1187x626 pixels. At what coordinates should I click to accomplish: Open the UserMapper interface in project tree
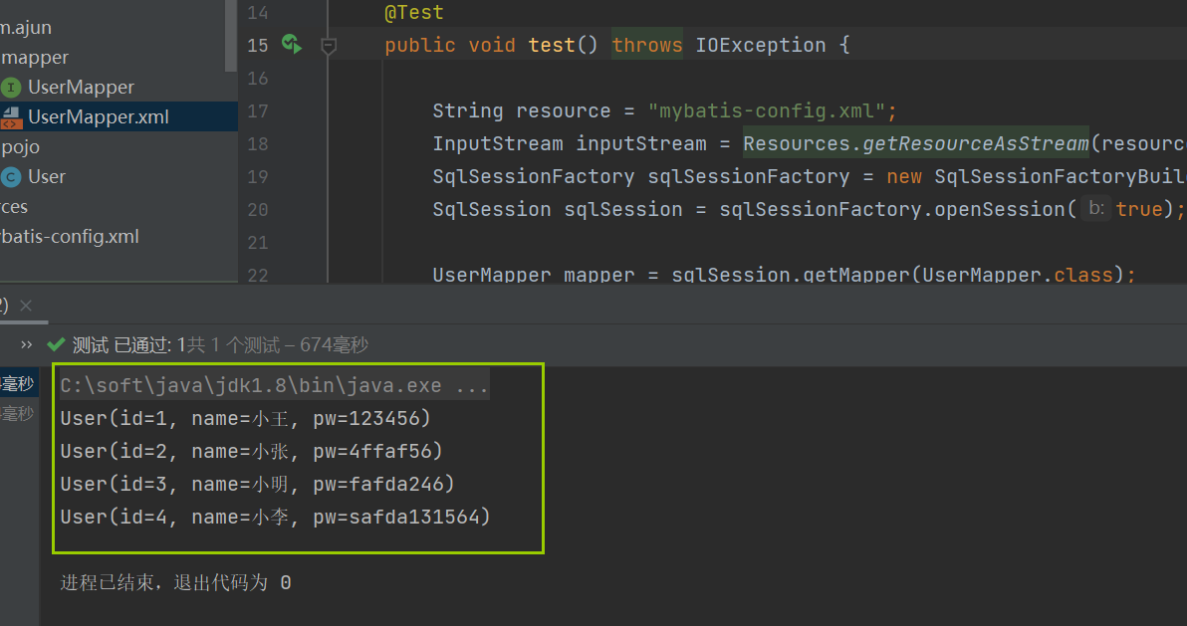click(81, 87)
